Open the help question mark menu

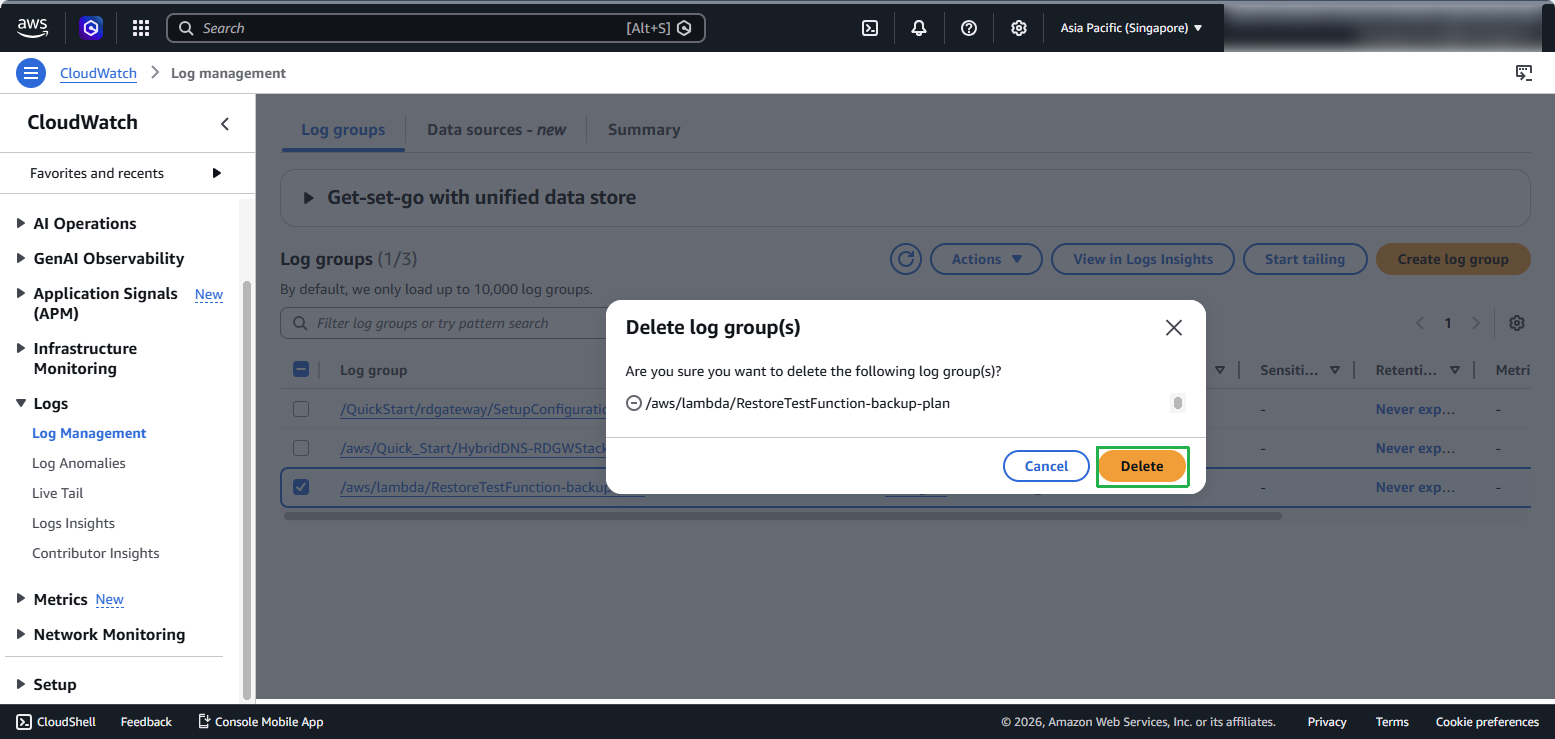click(969, 28)
